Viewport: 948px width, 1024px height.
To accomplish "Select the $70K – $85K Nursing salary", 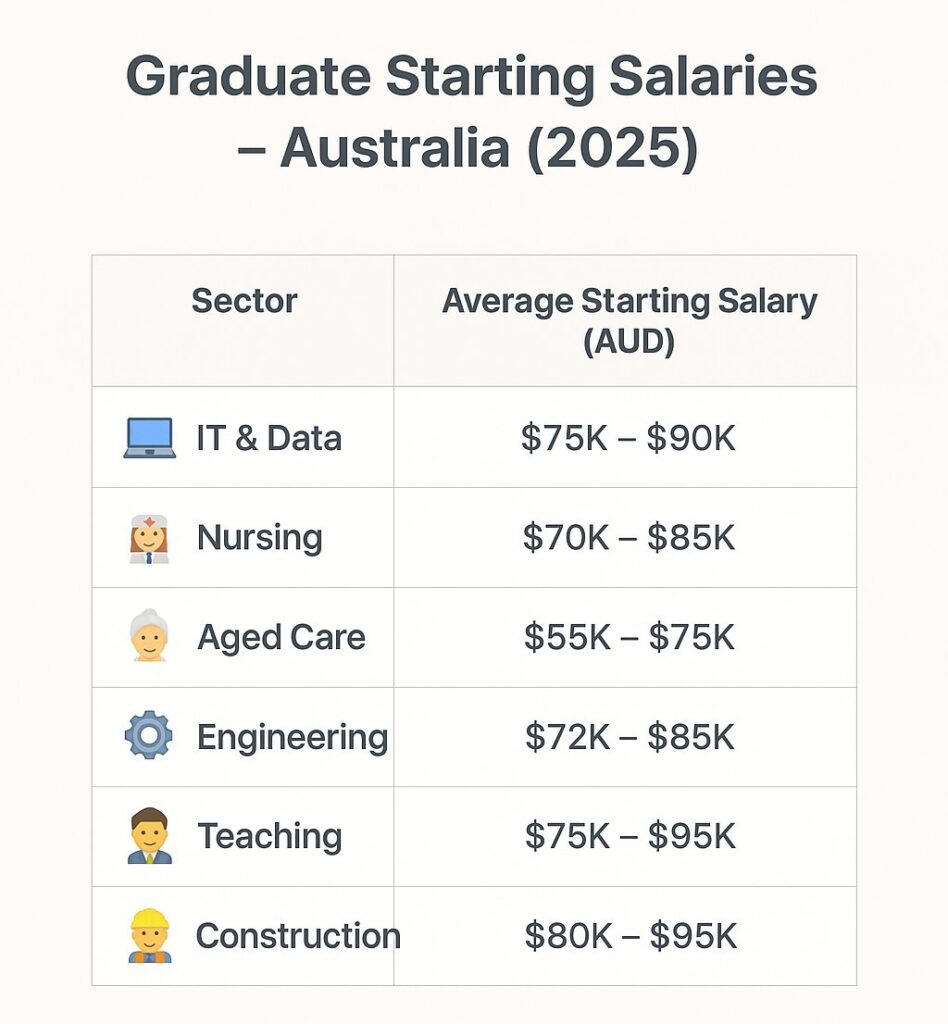I will pos(629,537).
